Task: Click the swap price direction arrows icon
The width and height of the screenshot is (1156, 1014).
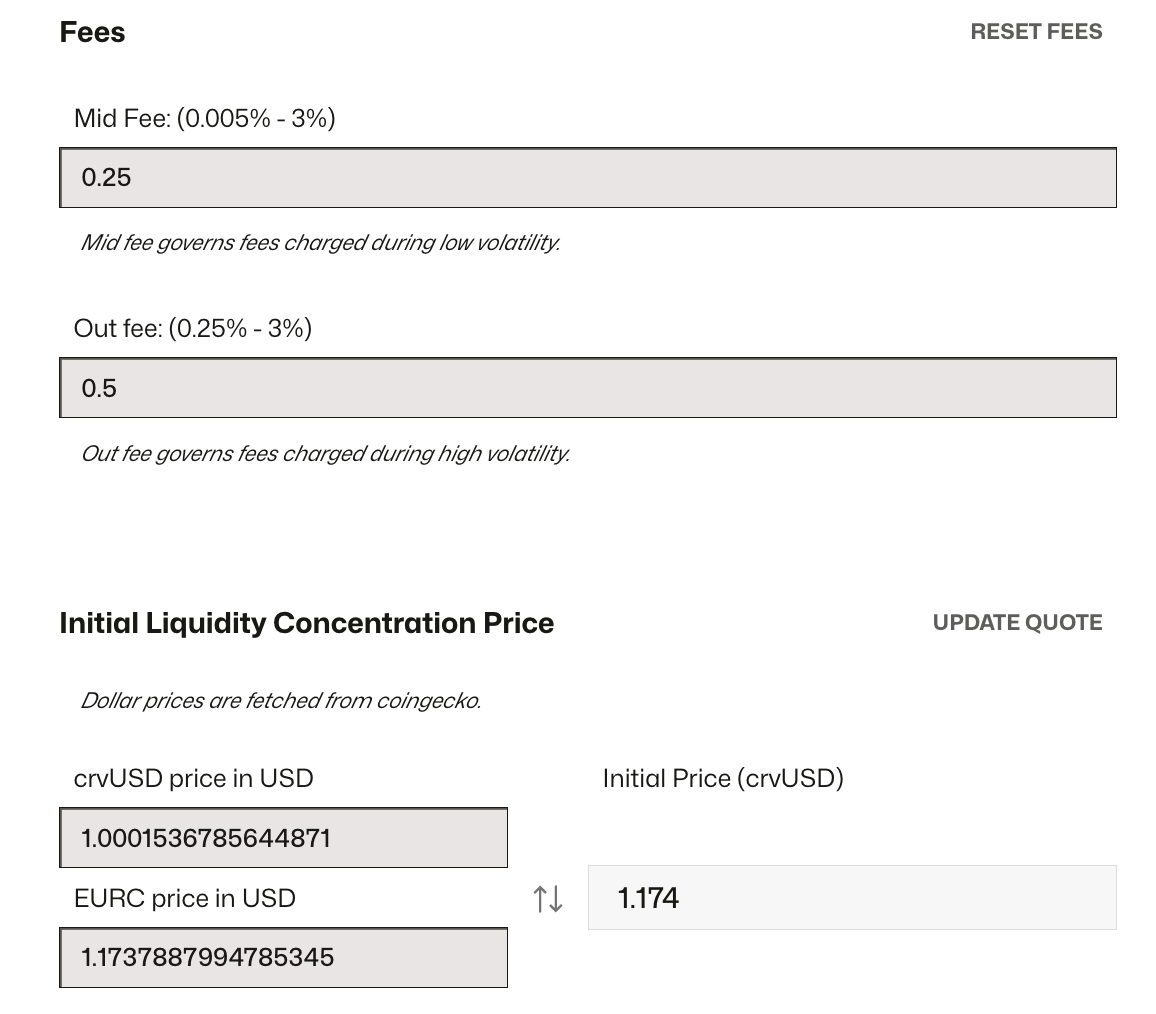Action: coord(548,898)
